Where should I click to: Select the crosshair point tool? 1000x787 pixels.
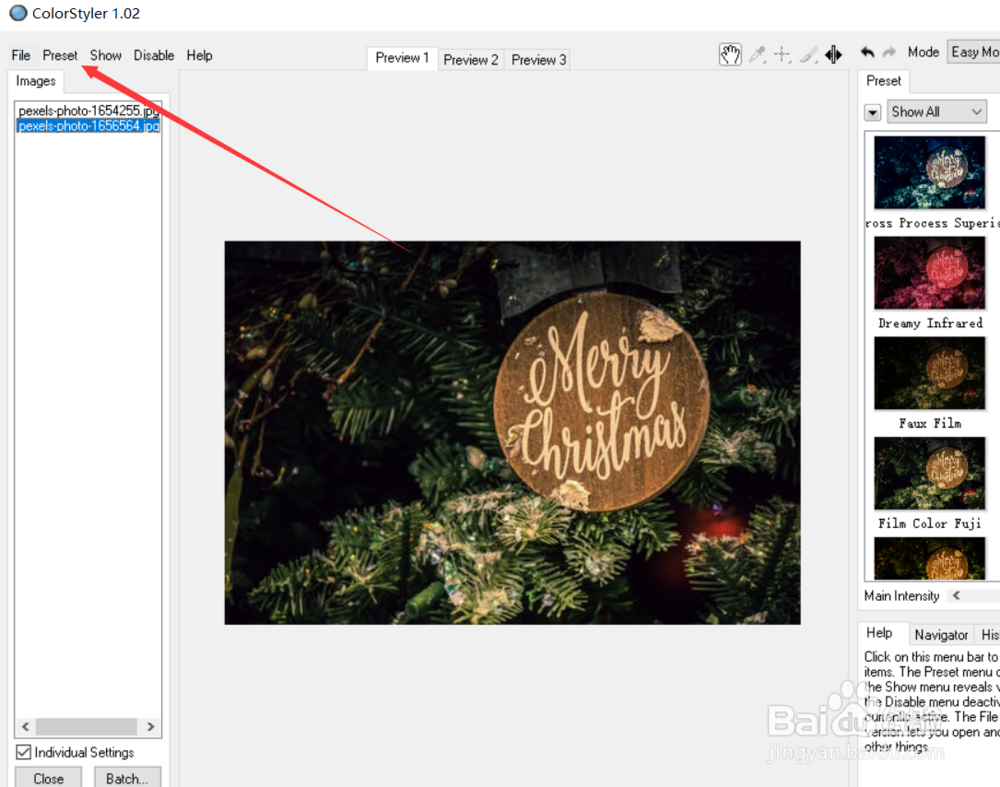[x=783, y=55]
